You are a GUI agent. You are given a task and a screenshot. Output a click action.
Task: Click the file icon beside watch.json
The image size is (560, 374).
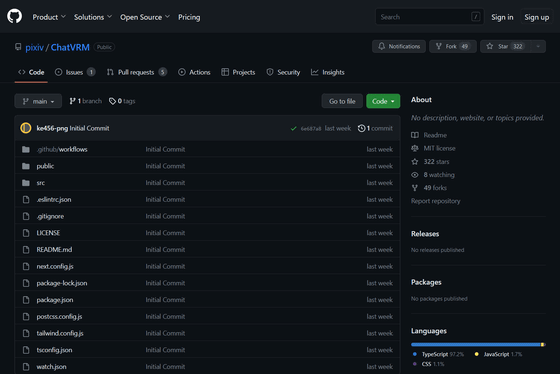[26, 366]
